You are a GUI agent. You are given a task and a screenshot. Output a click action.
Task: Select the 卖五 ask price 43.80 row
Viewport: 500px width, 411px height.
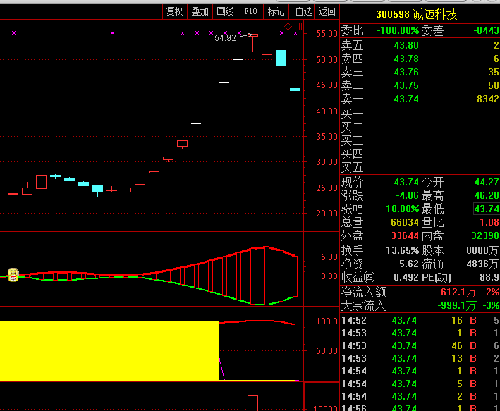420,45
